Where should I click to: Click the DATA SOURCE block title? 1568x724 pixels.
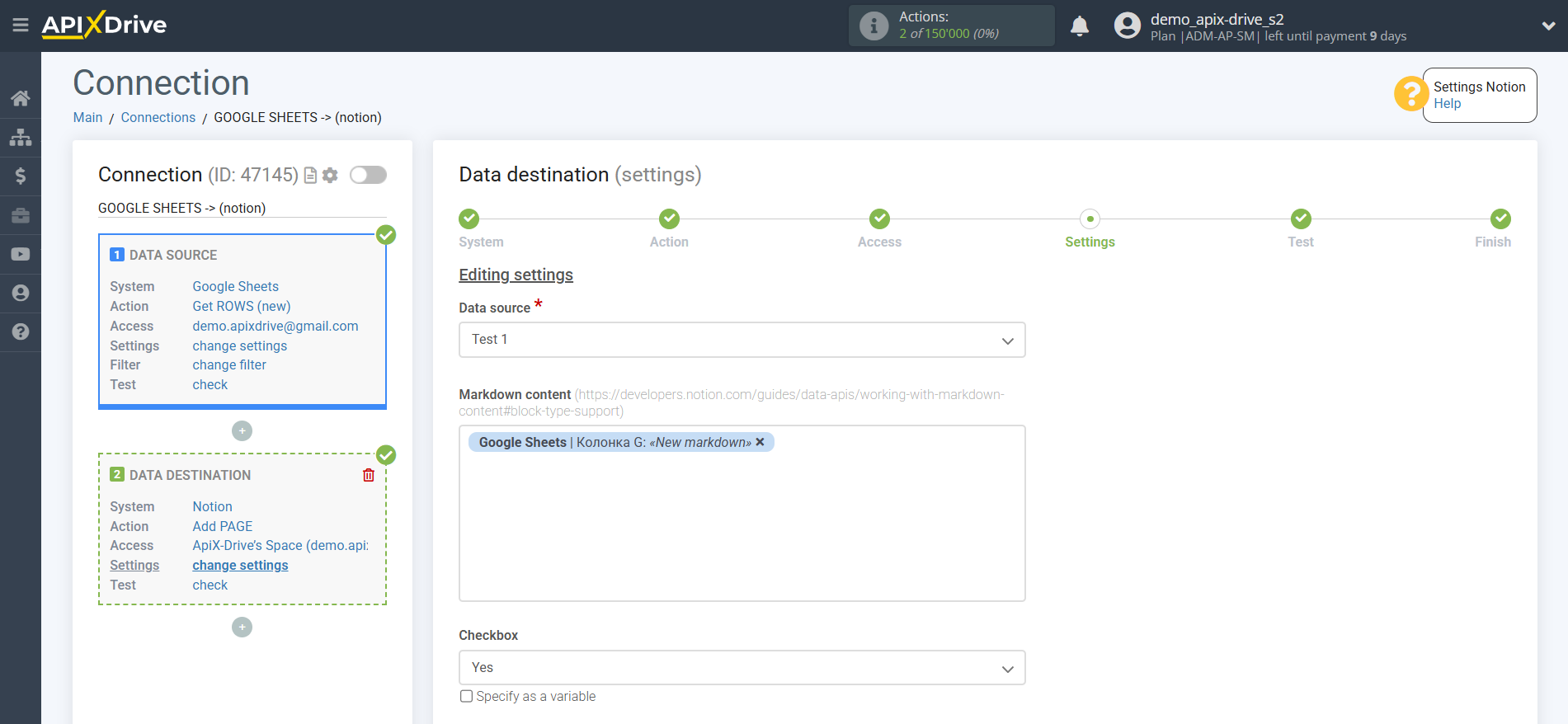[x=173, y=255]
